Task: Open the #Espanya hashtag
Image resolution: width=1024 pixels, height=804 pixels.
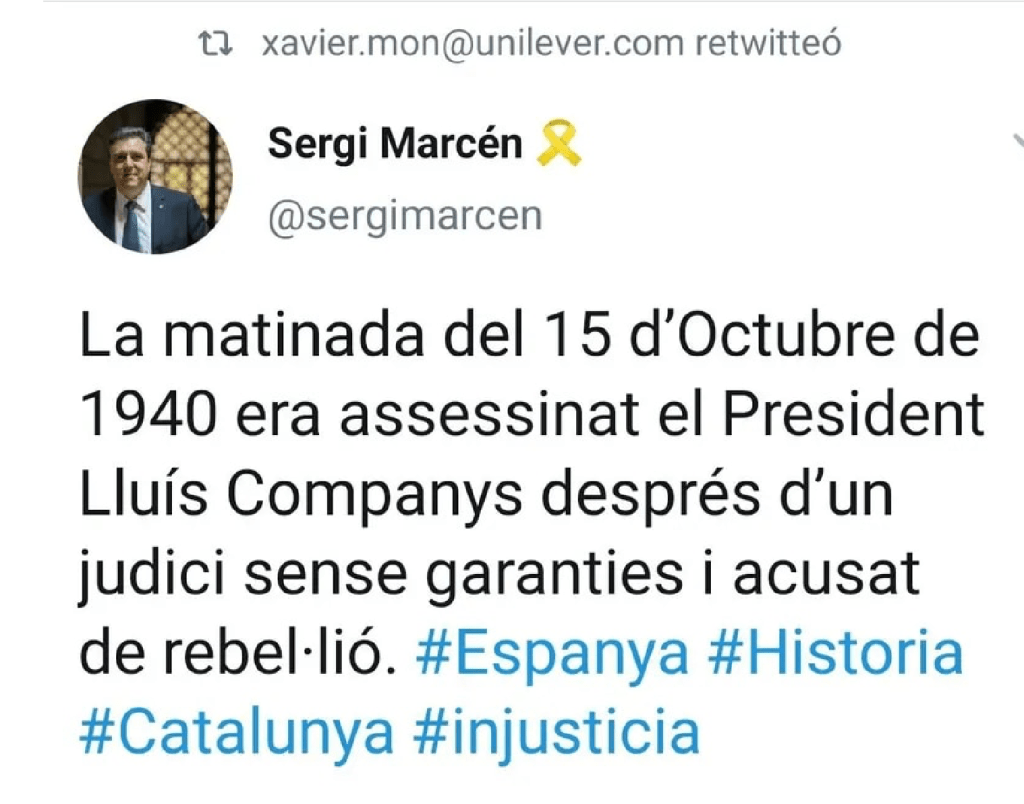Action: tap(551, 655)
